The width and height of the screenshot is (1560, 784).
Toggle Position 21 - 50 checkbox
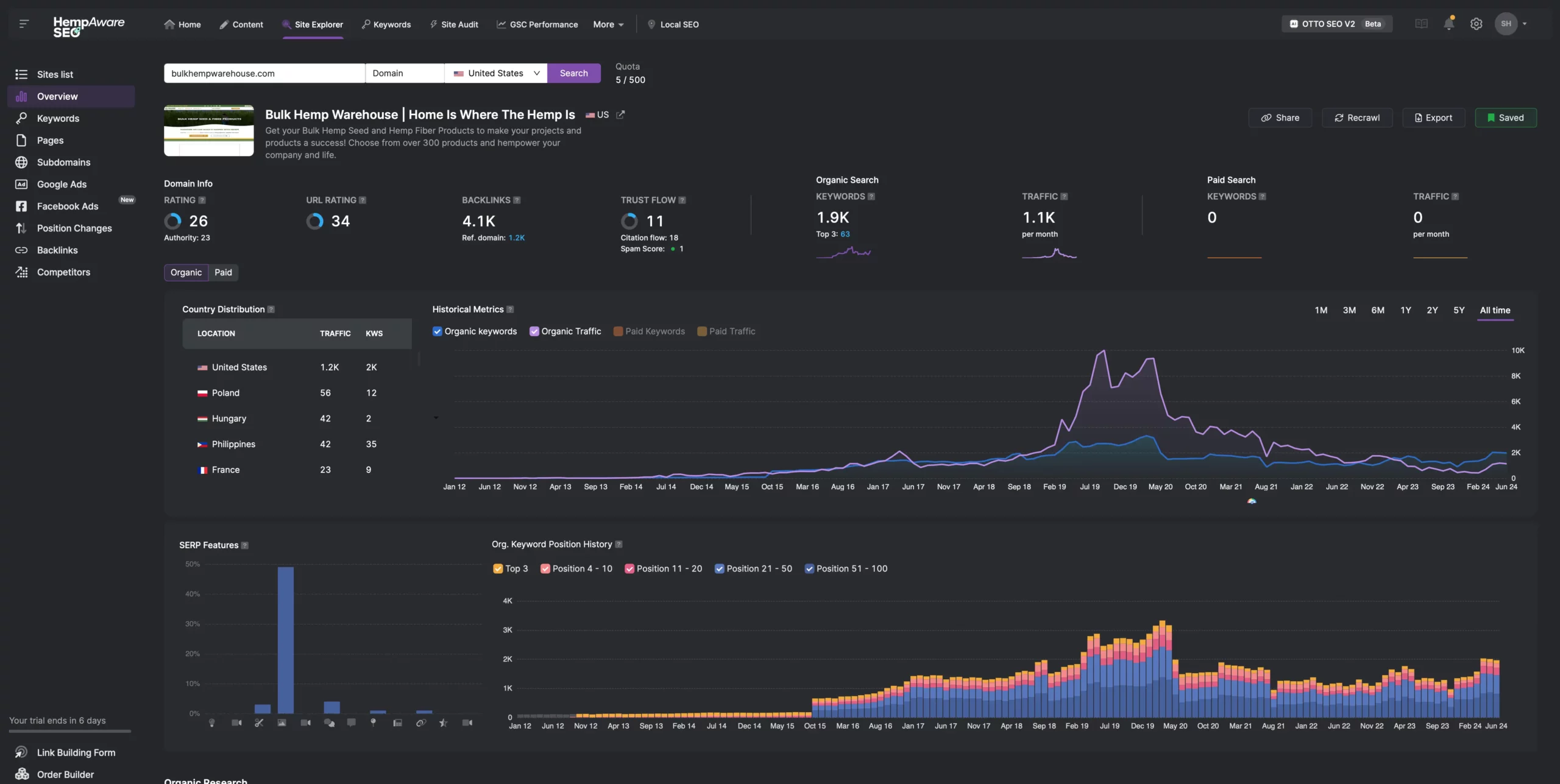[x=719, y=568]
